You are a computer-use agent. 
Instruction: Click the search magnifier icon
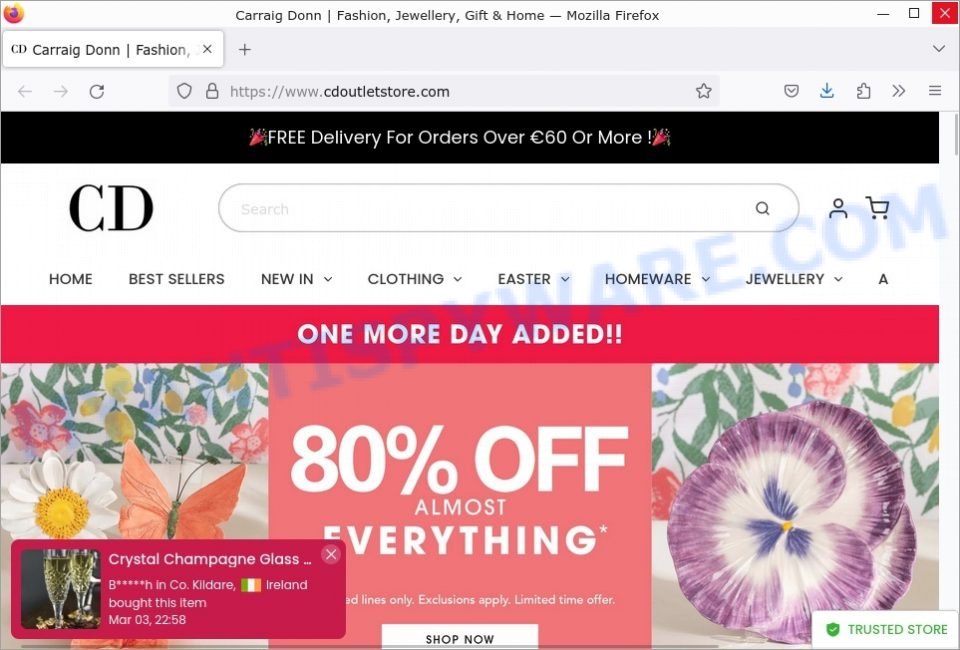click(762, 209)
